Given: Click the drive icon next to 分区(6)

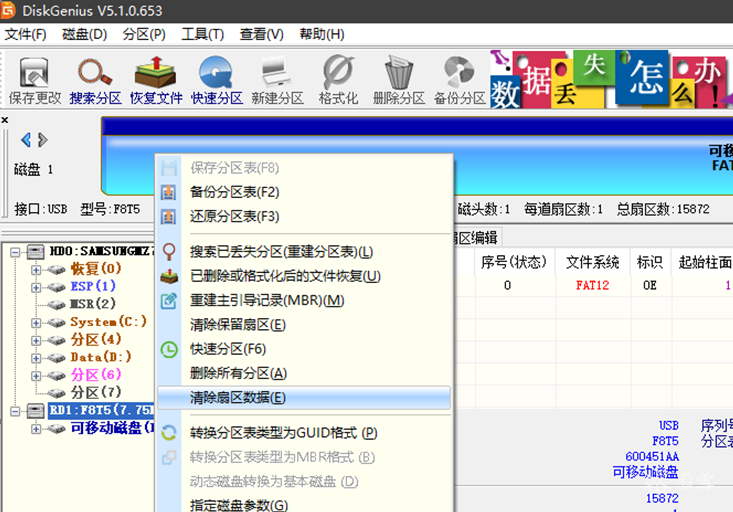Looking at the screenshot, I should click(x=57, y=375).
